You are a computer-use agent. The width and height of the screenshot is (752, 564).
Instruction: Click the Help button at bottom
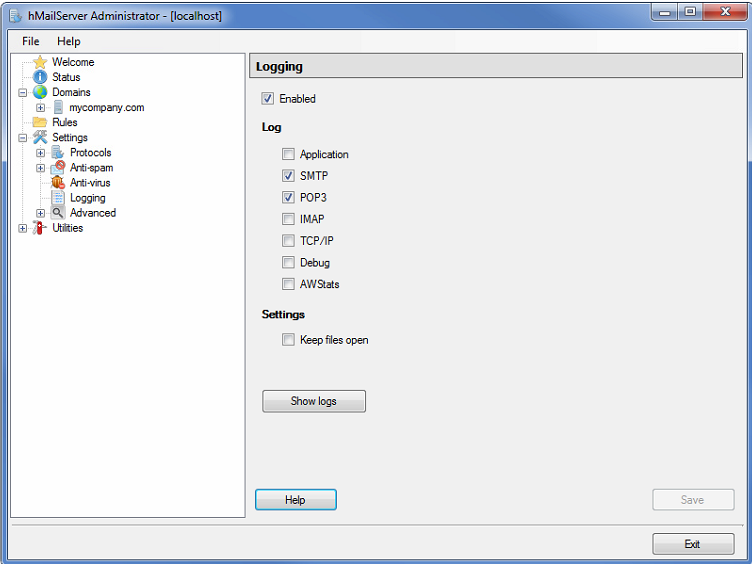tap(295, 500)
